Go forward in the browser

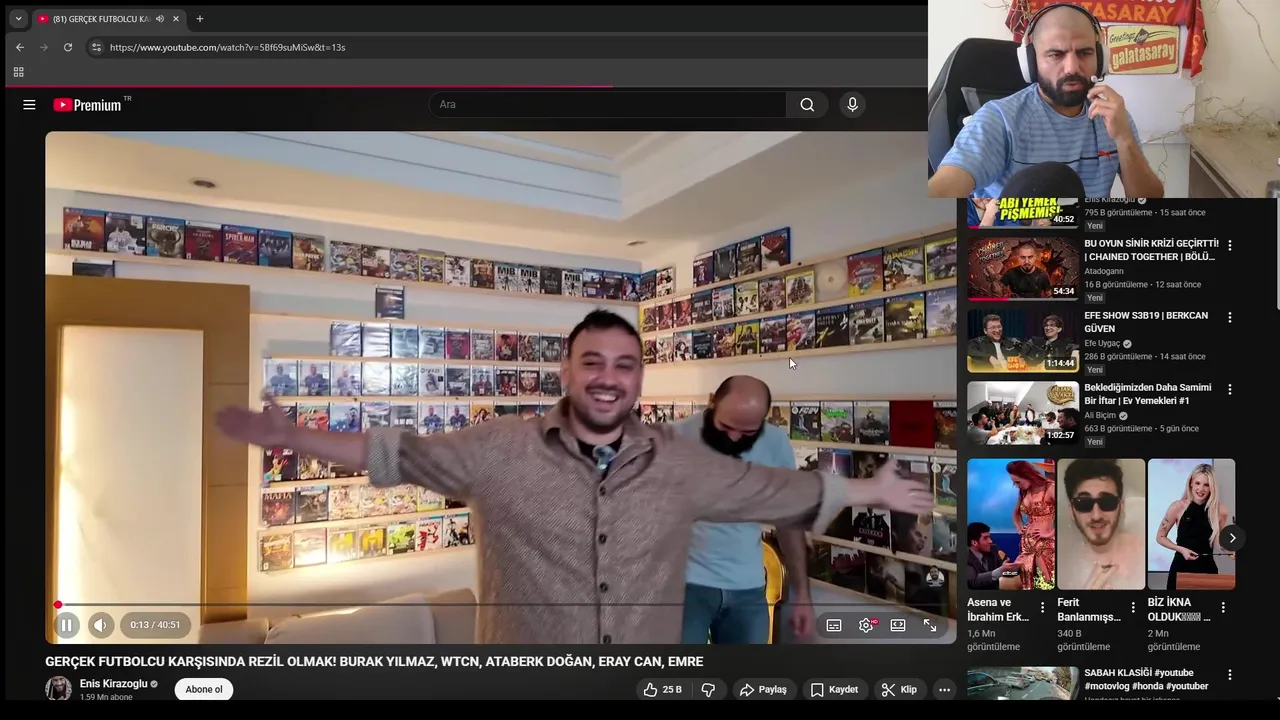pyautogui.click(x=44, y=47)
